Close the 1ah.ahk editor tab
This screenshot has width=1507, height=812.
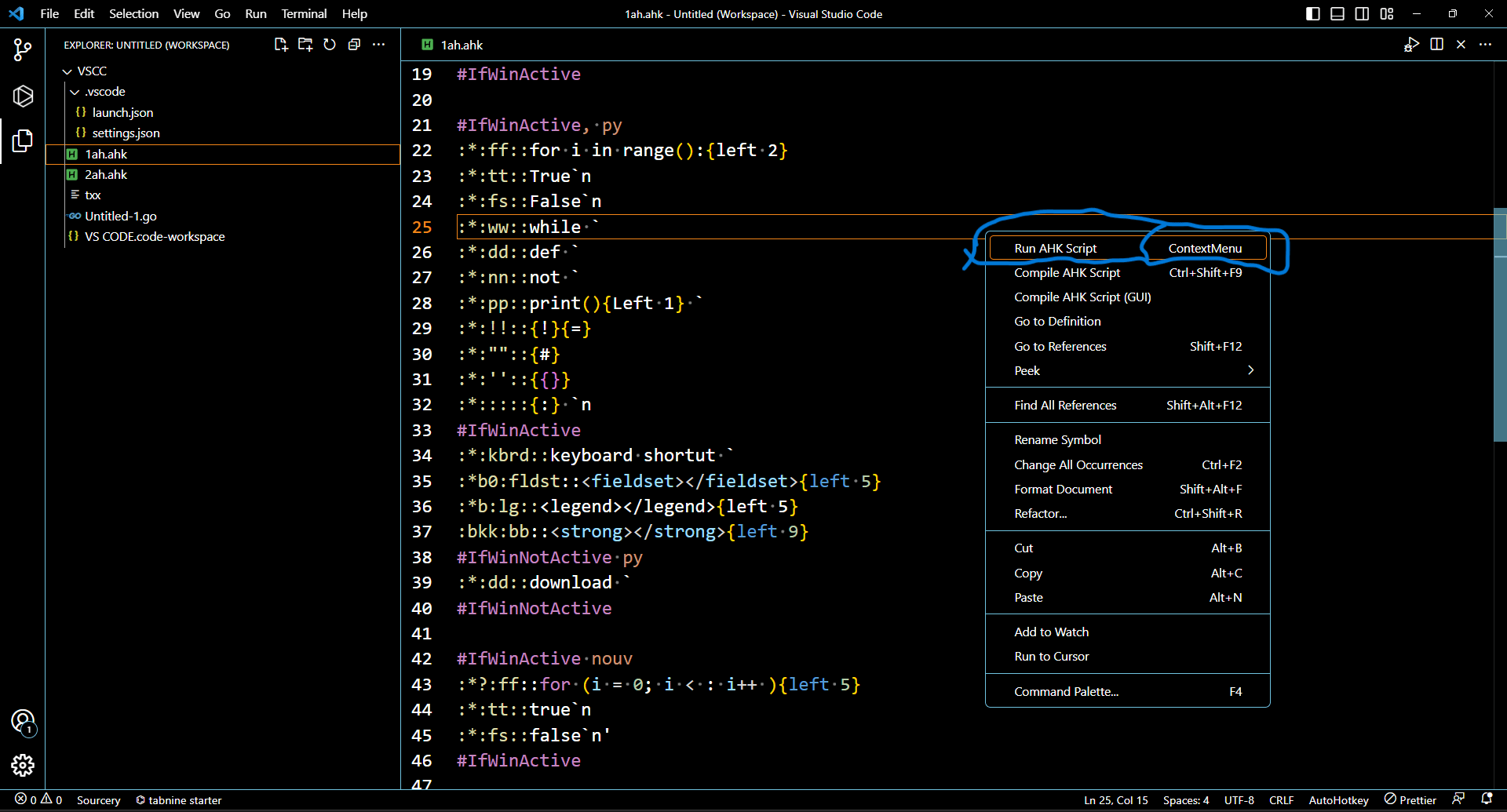tap(1461, 45)
